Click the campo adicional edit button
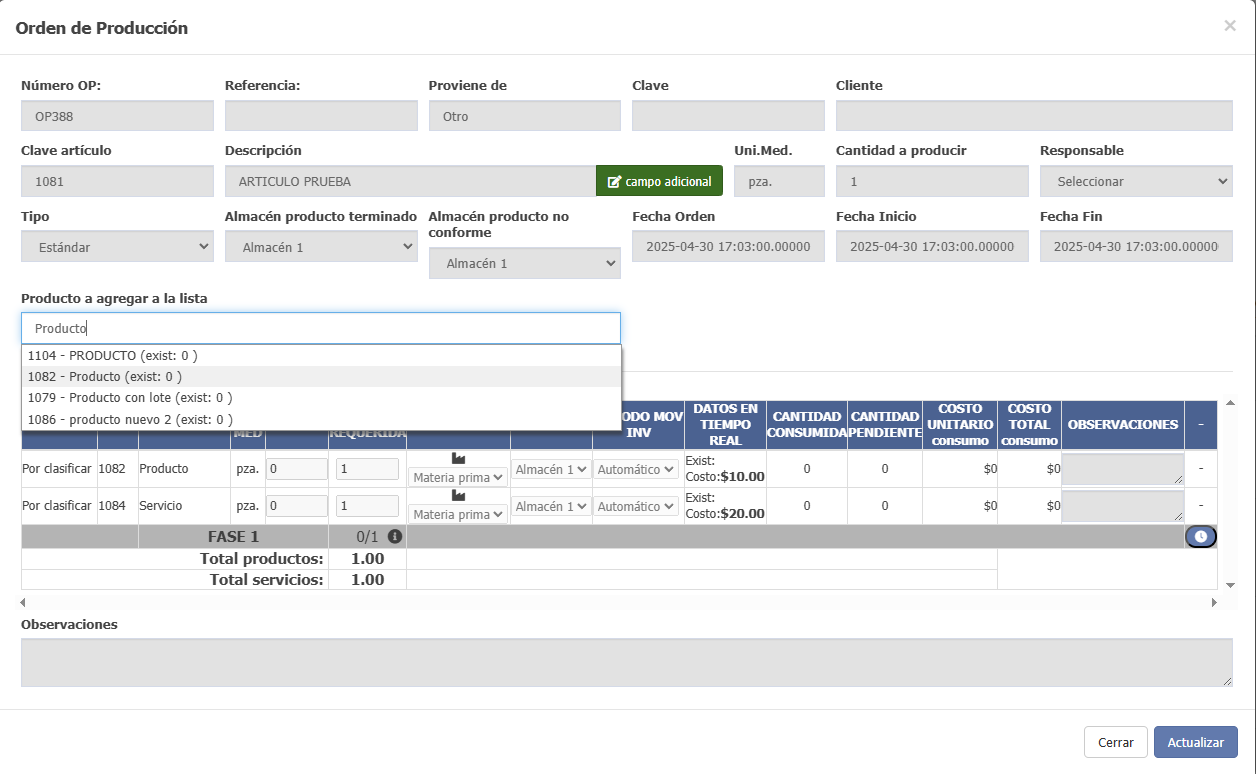This screenshot has height=774, width=1256. [x=659, y=181]
